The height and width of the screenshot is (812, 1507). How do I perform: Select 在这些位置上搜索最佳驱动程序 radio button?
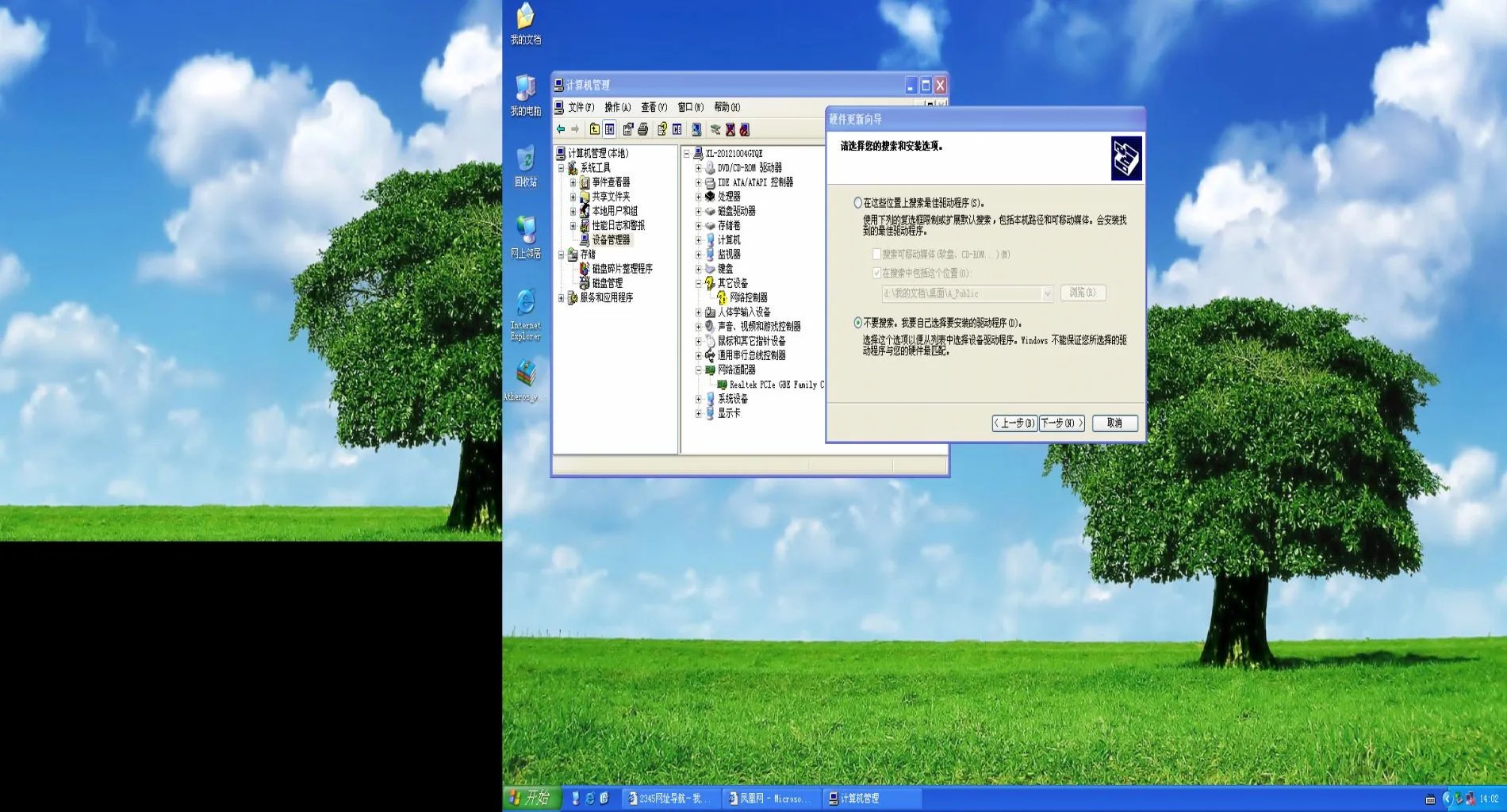pyautogui.click(x=857, y=203)
